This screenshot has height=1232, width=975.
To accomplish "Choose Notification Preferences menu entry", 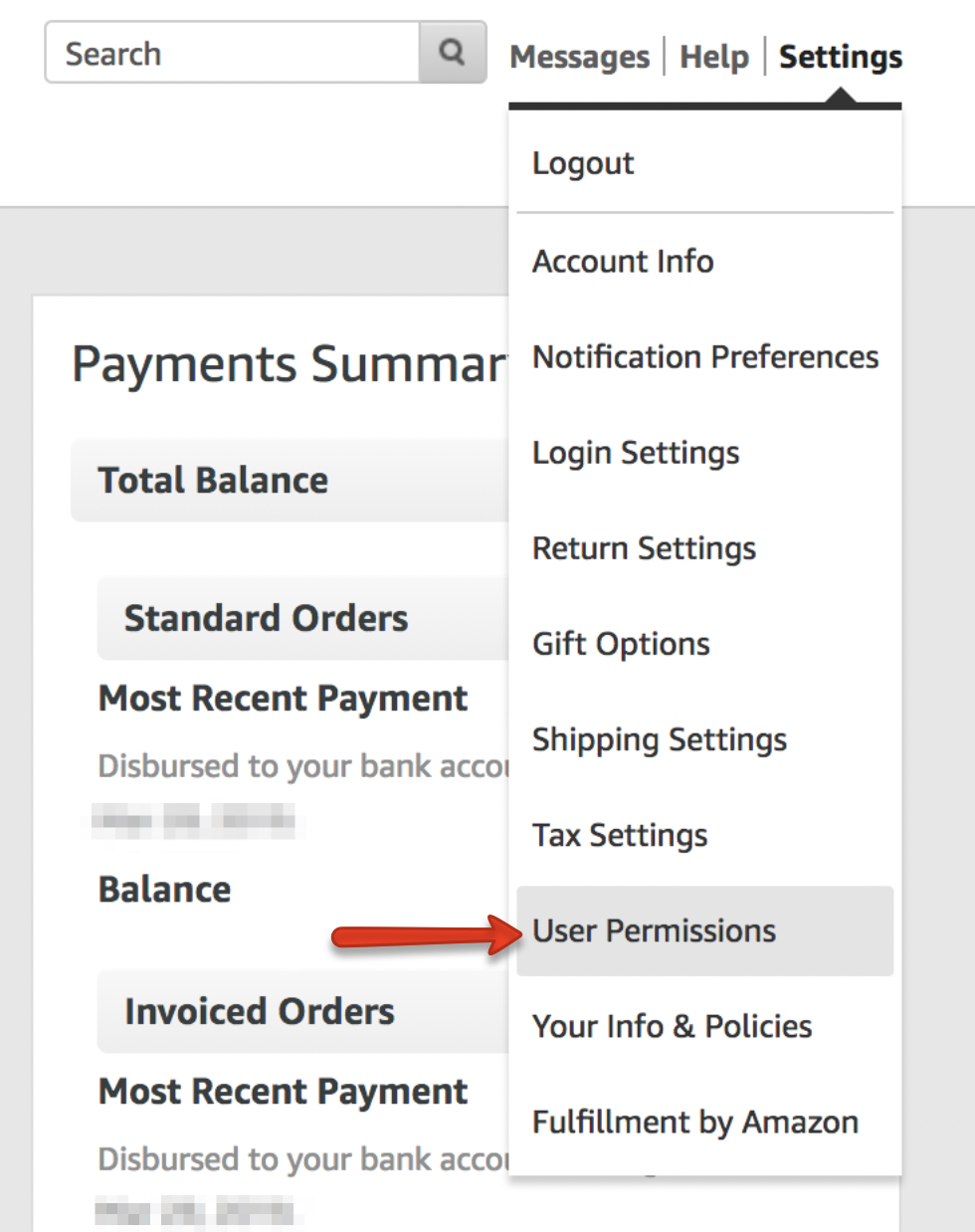I will tap(704, 356).
